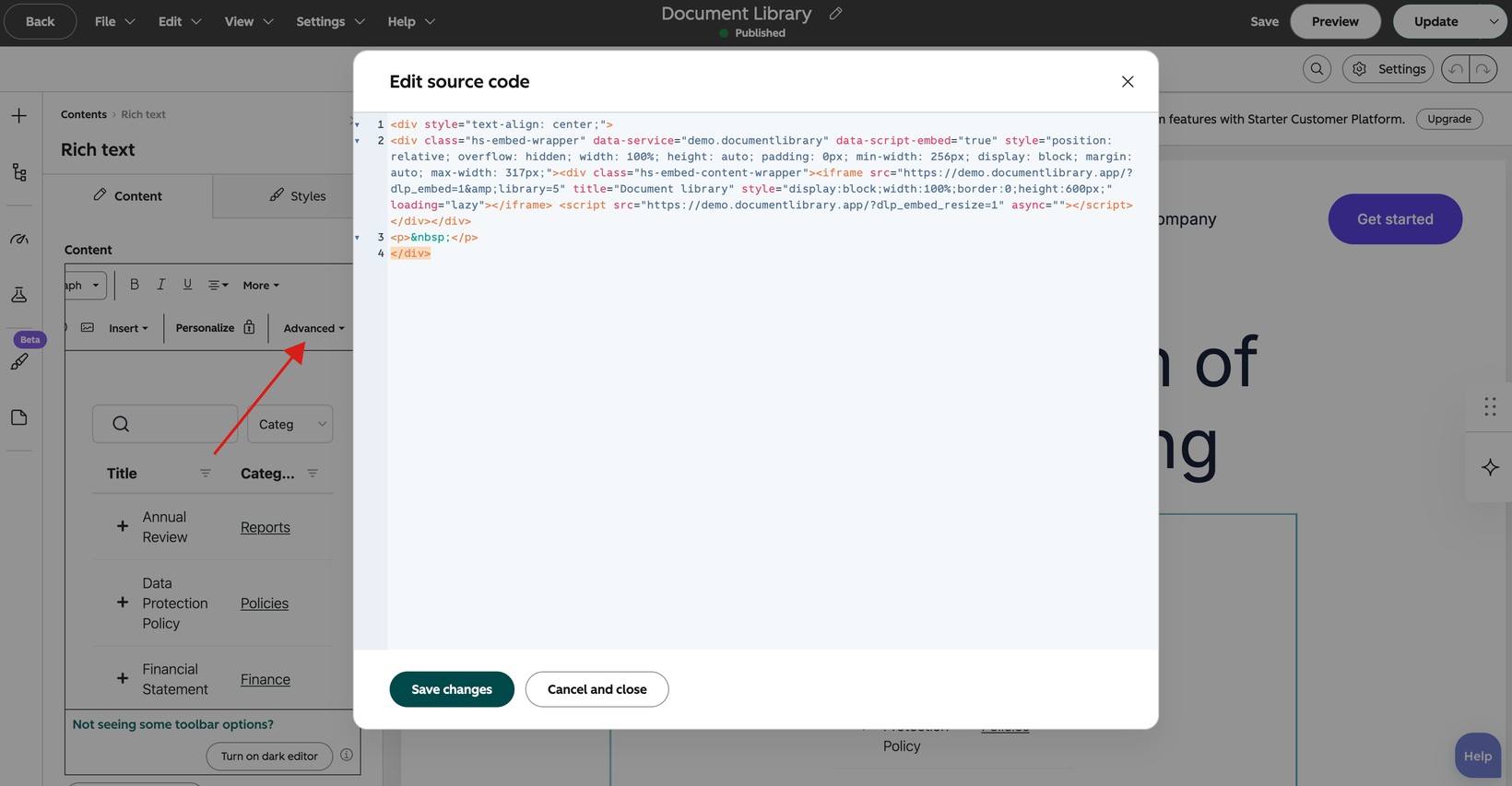1512x786 pixels.
Task: Click filter icon next to Category column
Action: pos(313,473)
